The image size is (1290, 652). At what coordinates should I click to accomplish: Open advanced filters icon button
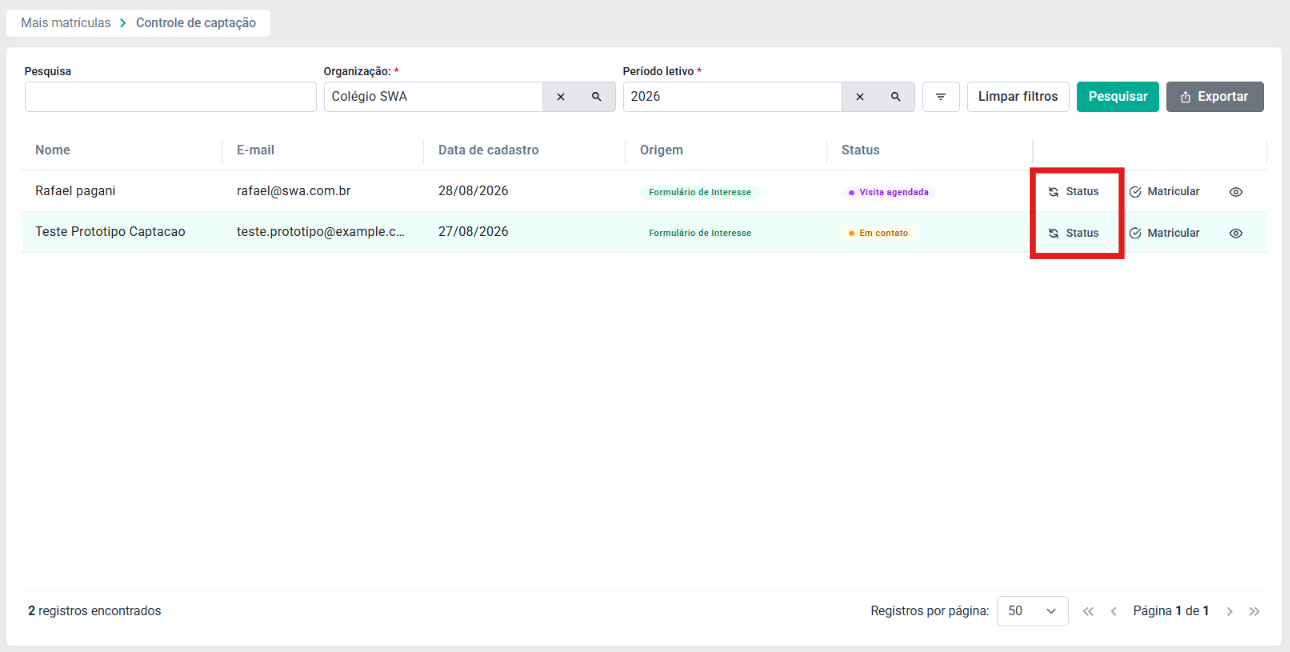pyautogui.click(x=941, y=97)
